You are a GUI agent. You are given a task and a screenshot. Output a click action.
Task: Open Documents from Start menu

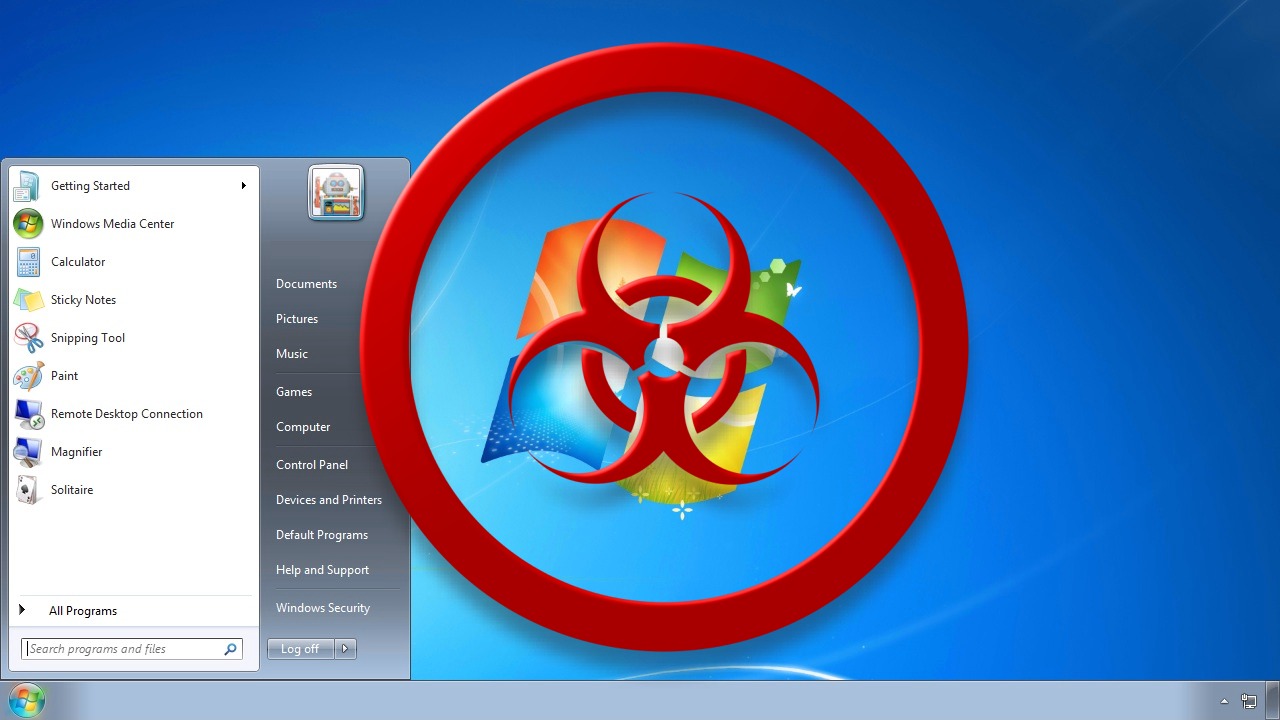click(306, 284)
